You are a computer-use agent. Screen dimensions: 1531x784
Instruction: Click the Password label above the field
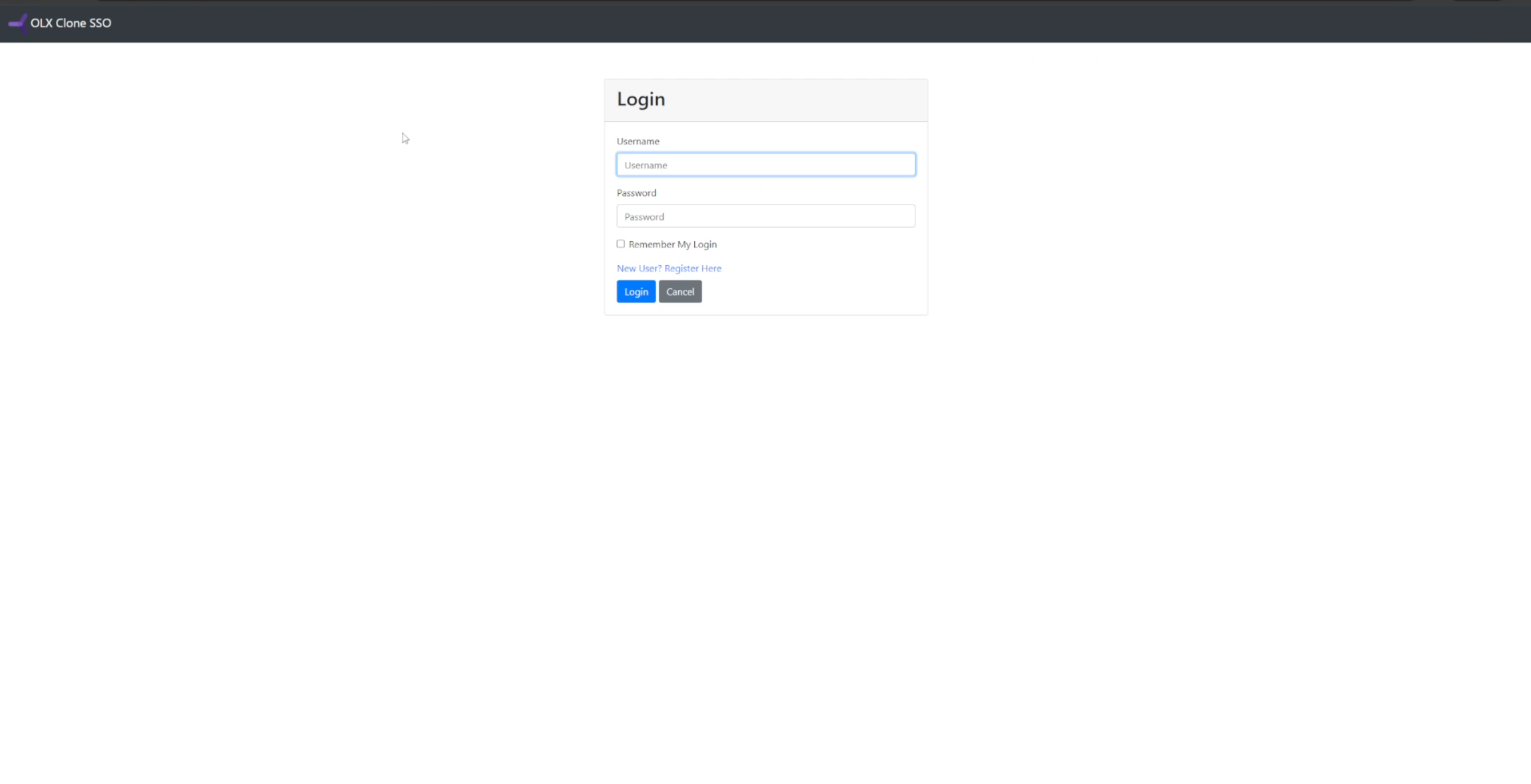click(x=636, y=193)
